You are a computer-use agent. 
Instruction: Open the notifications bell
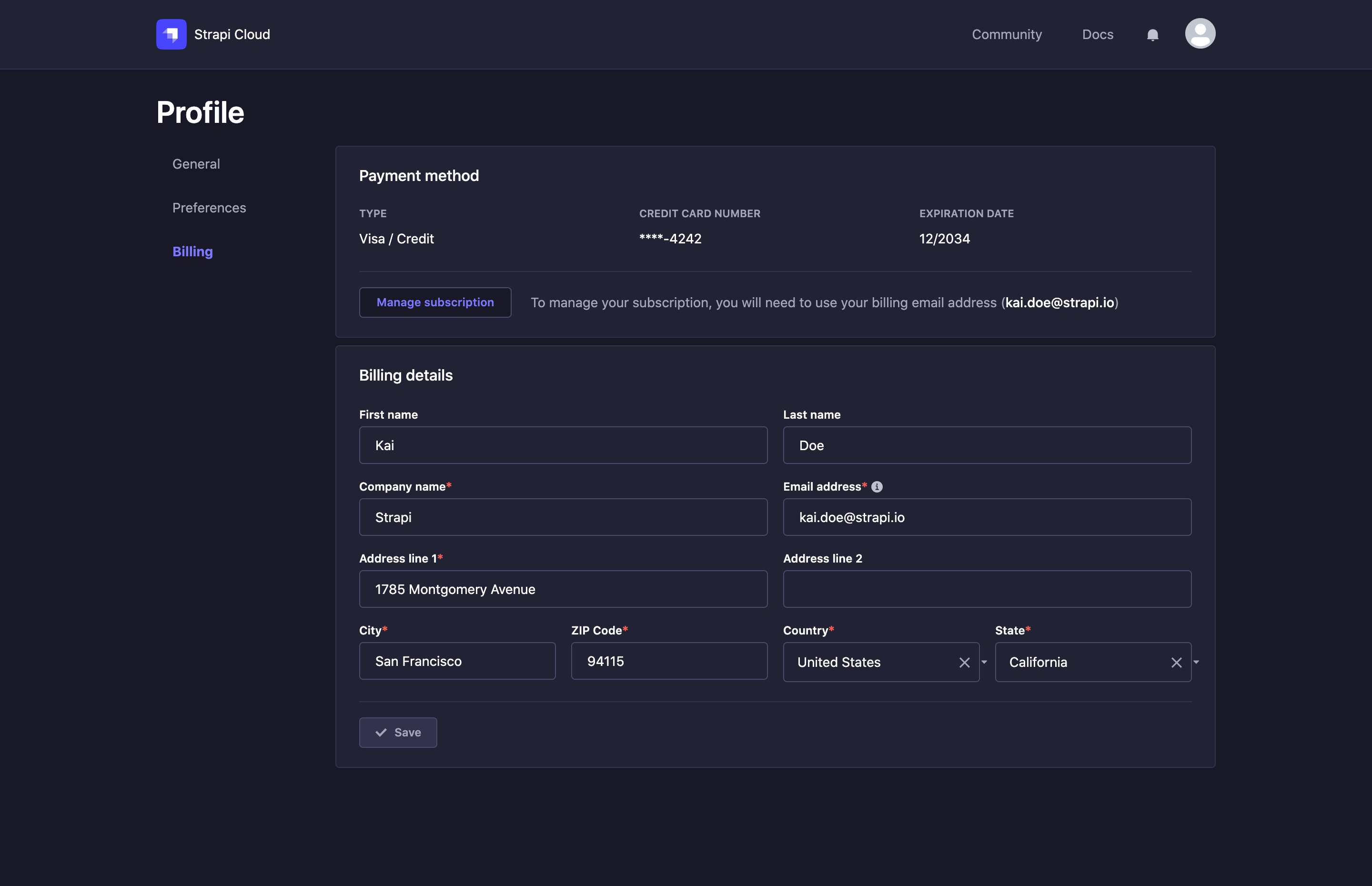point(1153,34)
